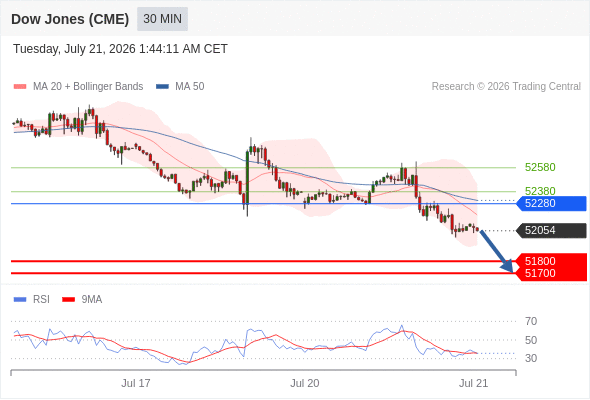This screenshot has height=400, width=590.
Task: Click the 9MA legend label
Action: (92, 300)
